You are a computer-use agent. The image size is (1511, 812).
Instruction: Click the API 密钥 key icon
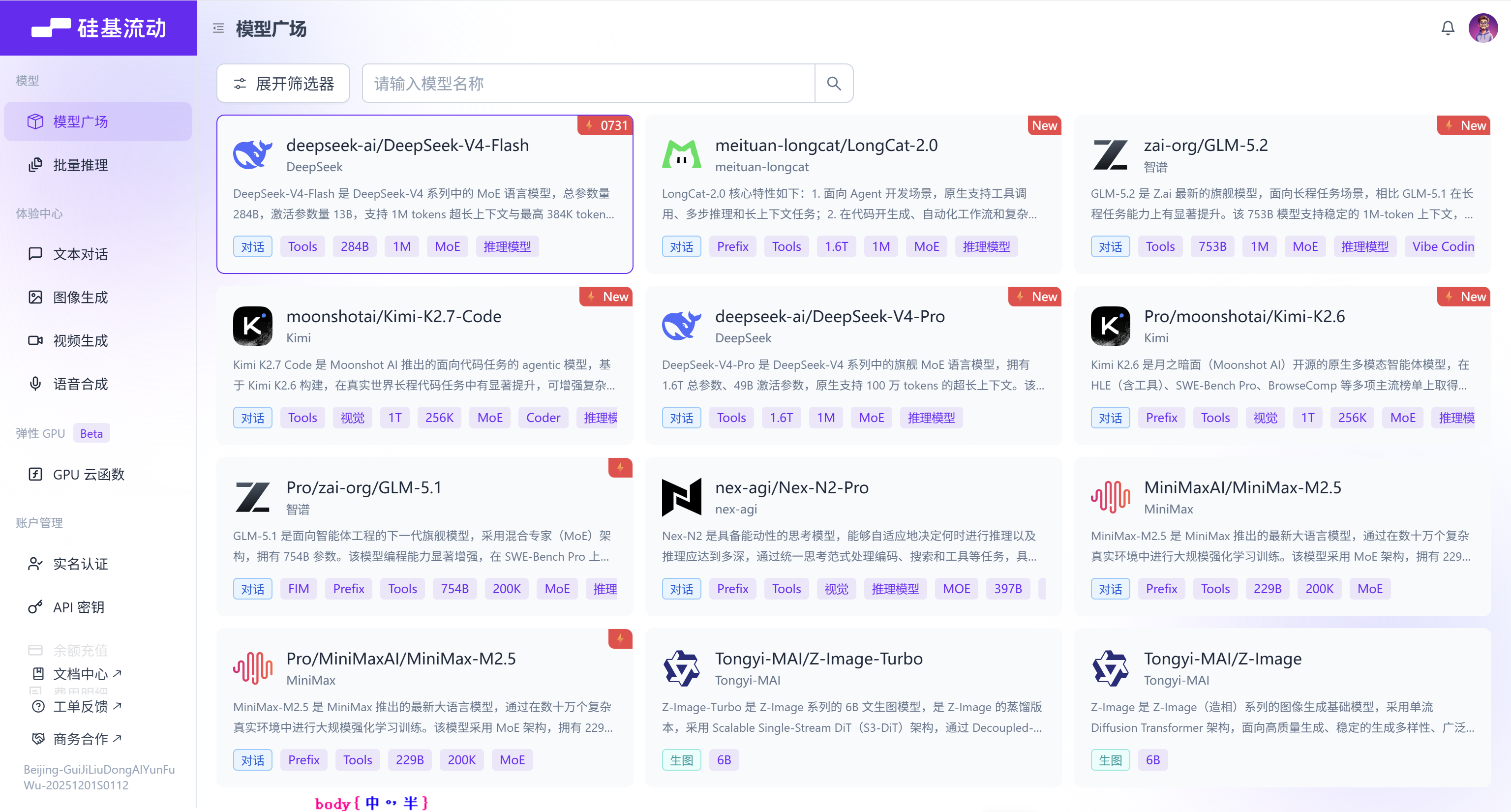pos(35,607)
